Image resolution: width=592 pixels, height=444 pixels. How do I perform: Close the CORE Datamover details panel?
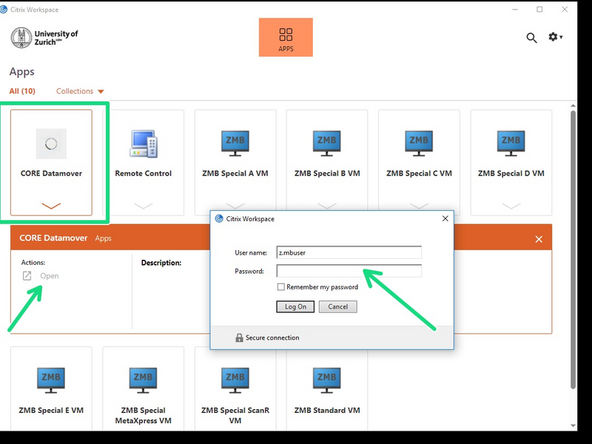click(x=539, y=239)
